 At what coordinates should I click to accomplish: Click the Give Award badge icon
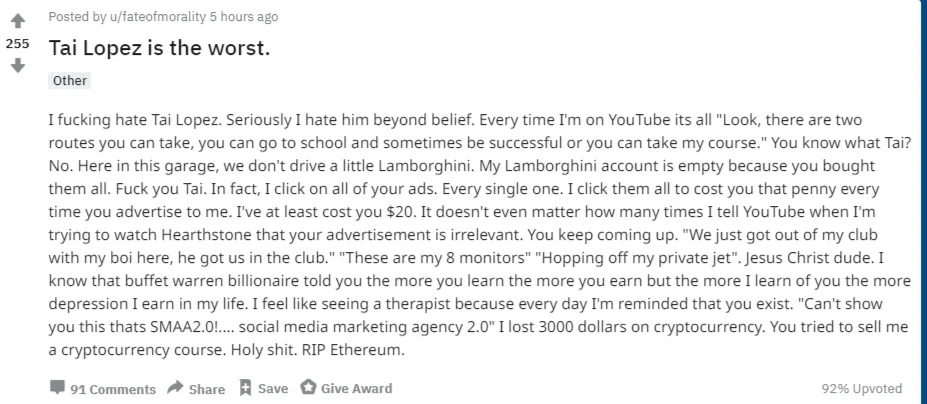pos(308,387)
